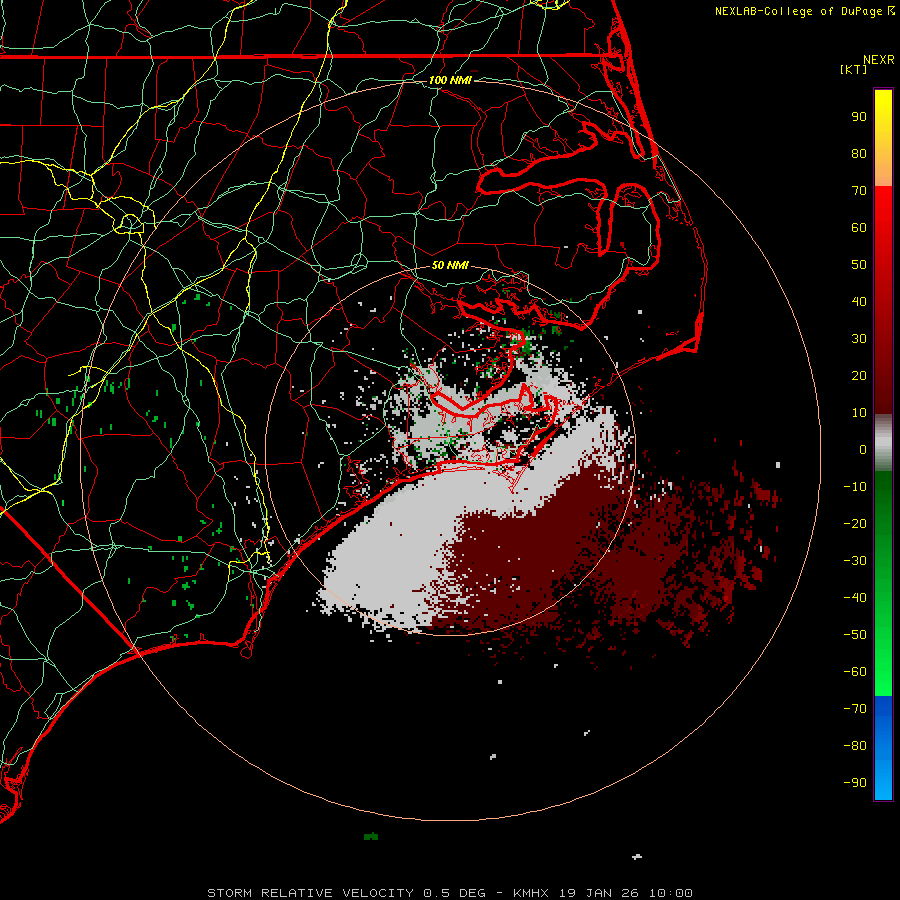The width and height of the screenshot is (900, 900).
Task: Click the 0.5 DEG elevation angle in the caption
Action: [x=455, y=893]
